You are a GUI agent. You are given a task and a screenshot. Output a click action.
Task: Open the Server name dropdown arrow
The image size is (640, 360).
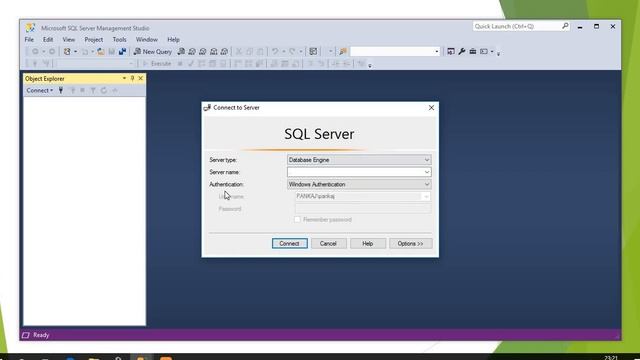[427, 172]
